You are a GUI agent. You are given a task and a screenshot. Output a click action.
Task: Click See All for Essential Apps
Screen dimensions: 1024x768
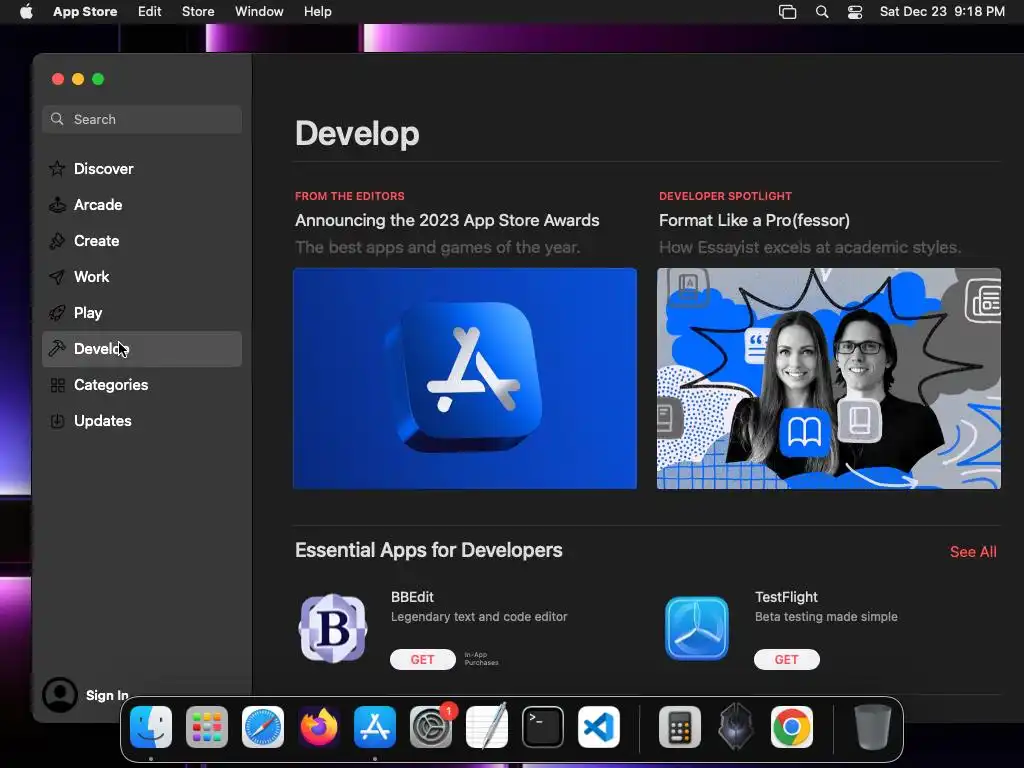[x=973, y=552]
